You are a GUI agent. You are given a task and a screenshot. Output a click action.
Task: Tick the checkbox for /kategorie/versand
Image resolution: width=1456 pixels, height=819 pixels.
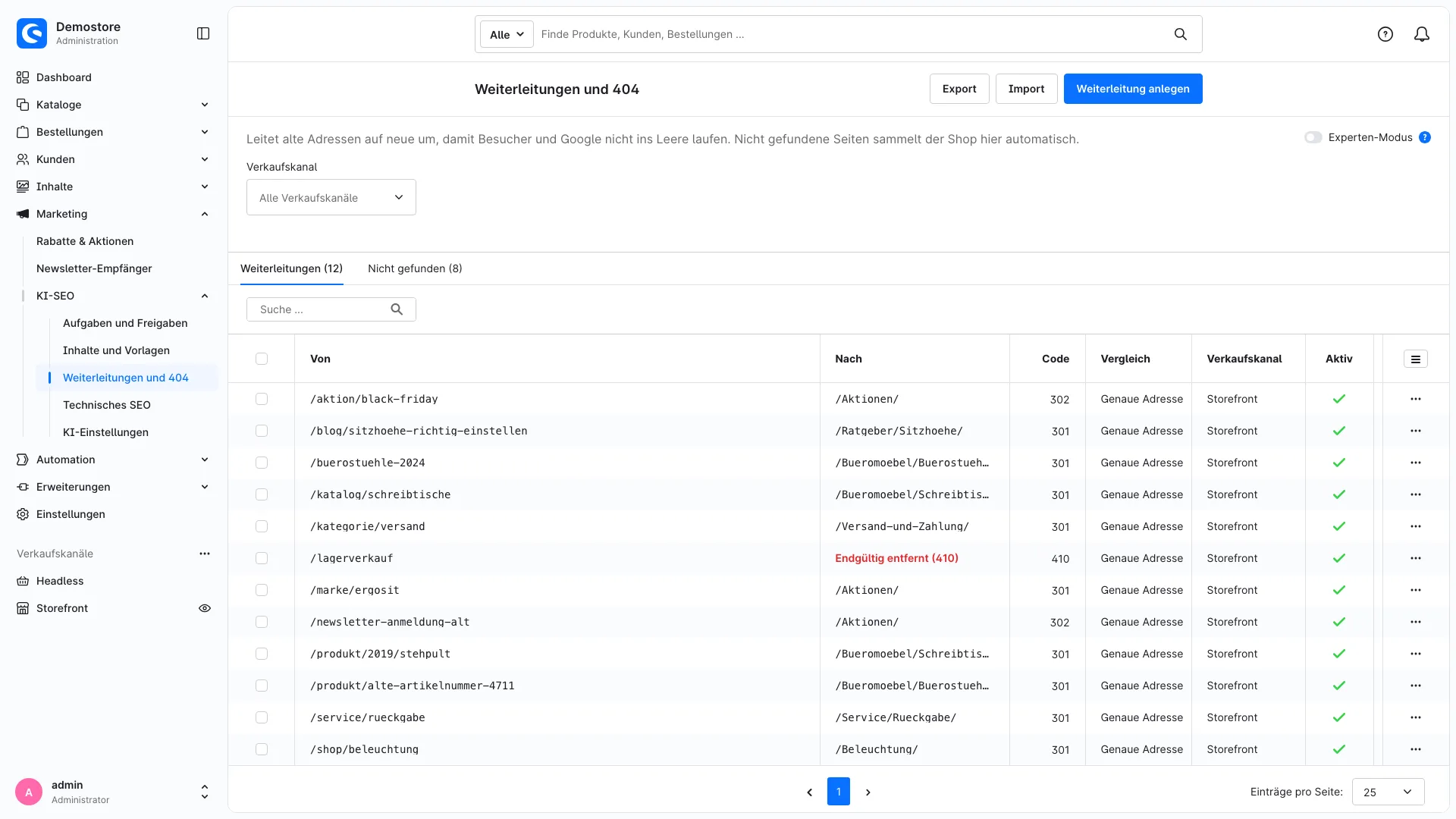tap(262, 526)
